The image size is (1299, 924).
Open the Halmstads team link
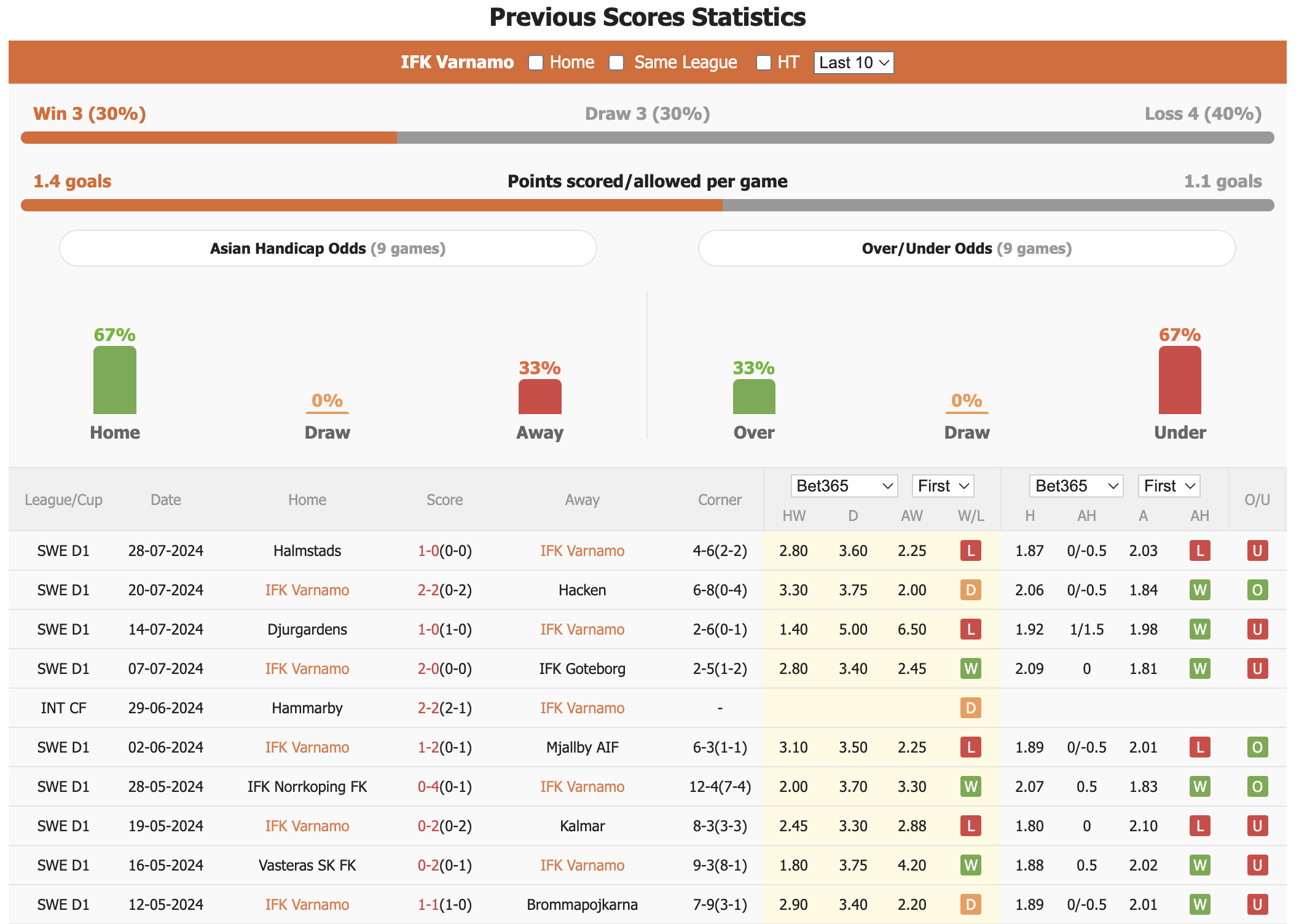pyautogui.click(x=307, y=550)
